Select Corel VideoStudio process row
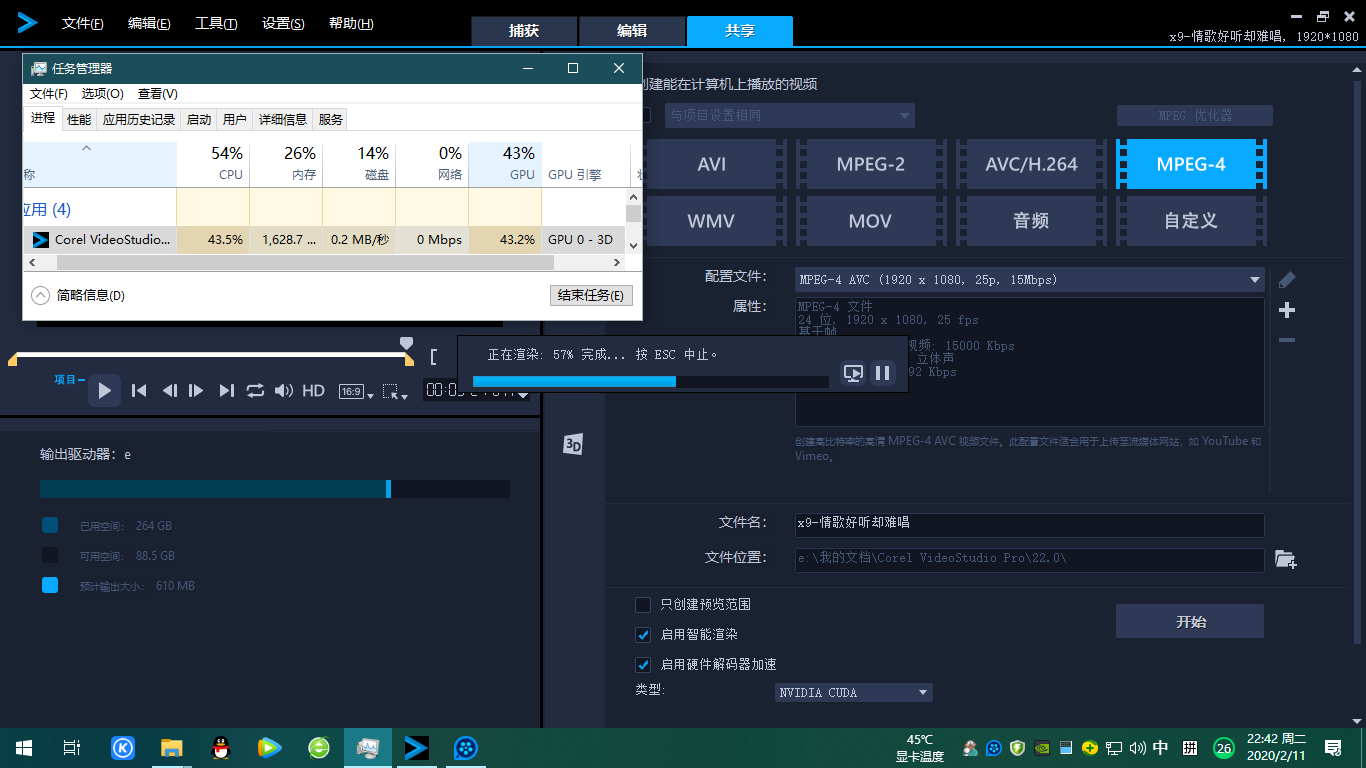1366x768 pixels. pos(324,240)
